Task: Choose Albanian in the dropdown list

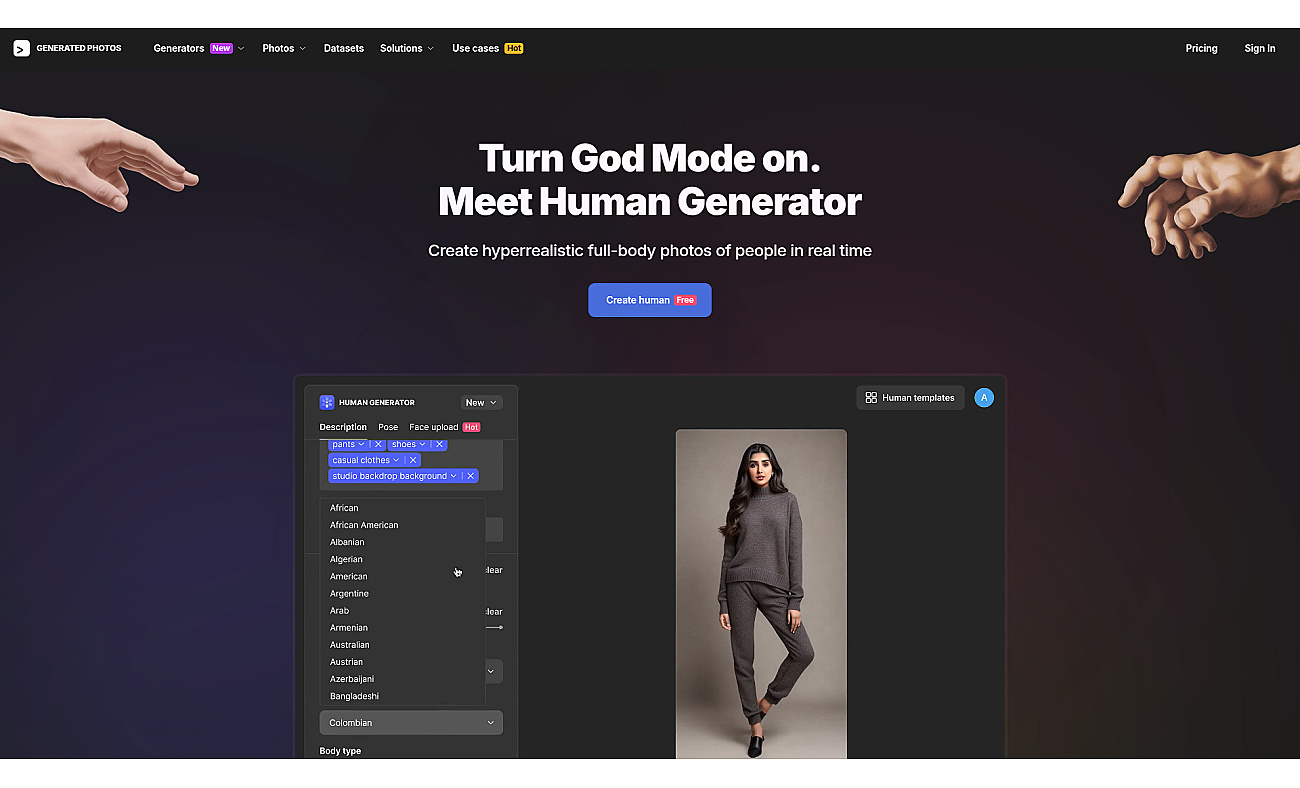Action: click(402, 542)
